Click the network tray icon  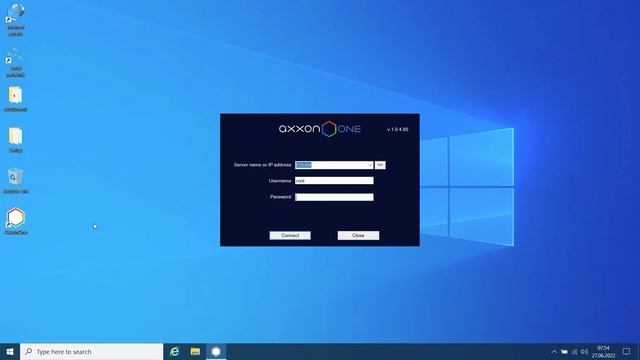(575, 351)
